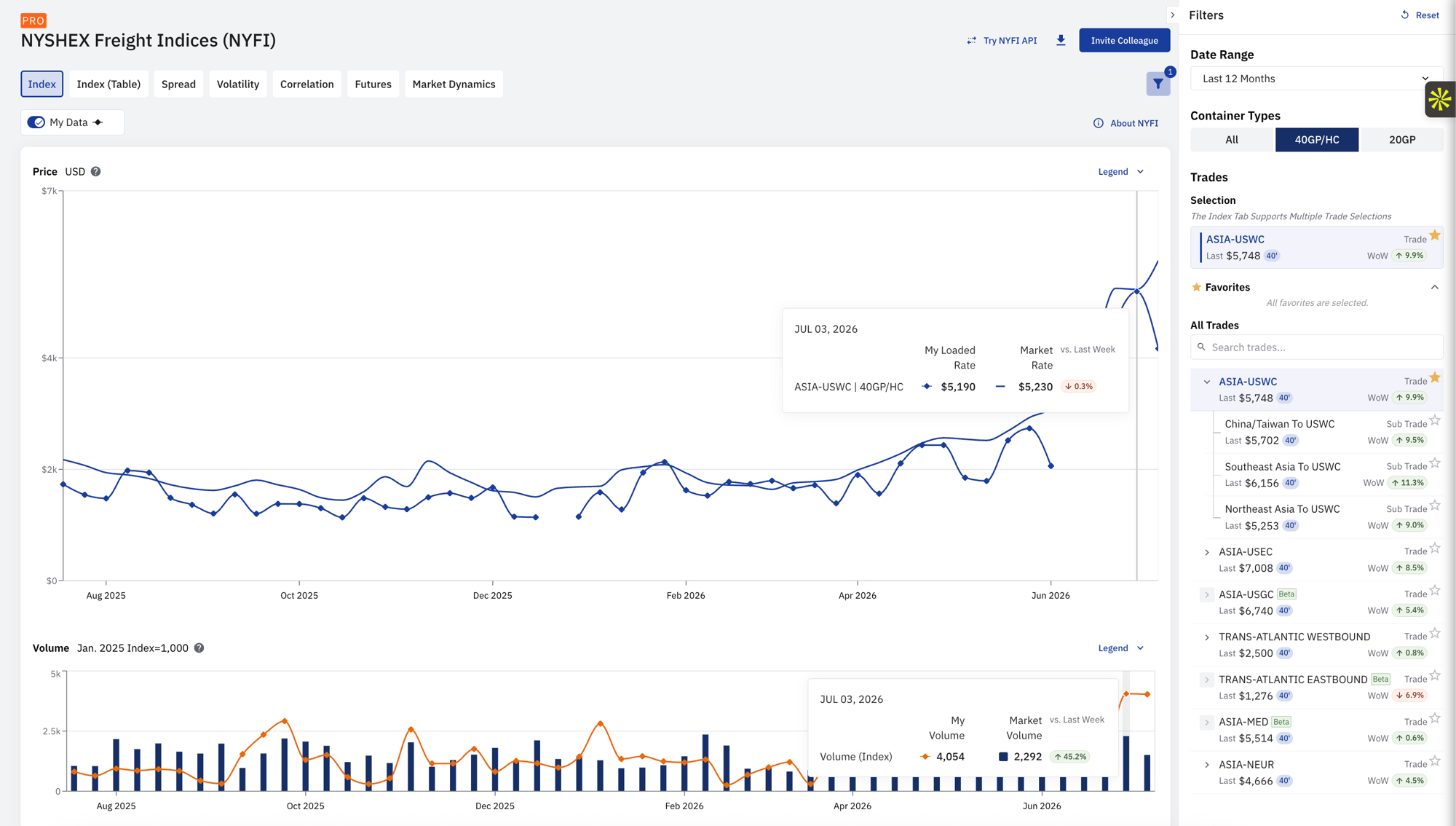
Task: Open the Correlation tab
Action: (x=307, y=84)
